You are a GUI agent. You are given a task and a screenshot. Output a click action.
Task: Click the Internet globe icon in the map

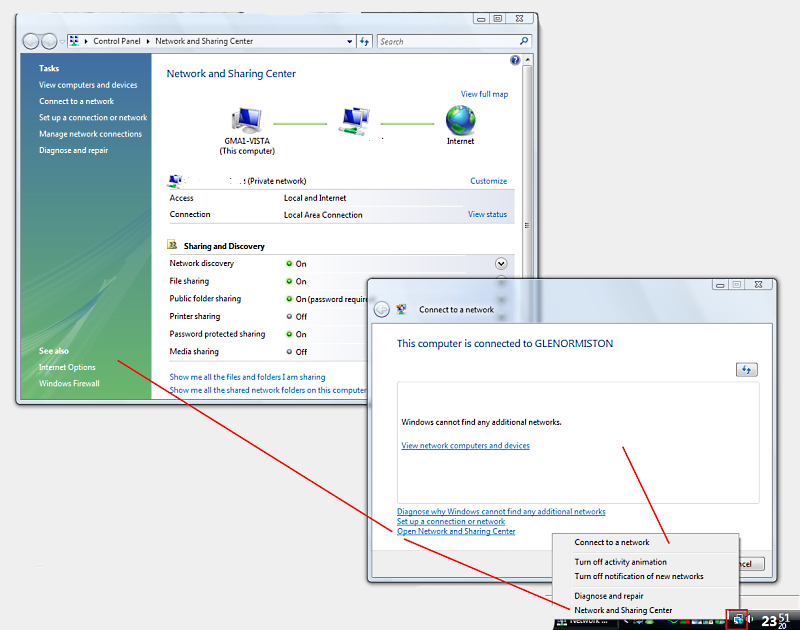tap(459, 120)
